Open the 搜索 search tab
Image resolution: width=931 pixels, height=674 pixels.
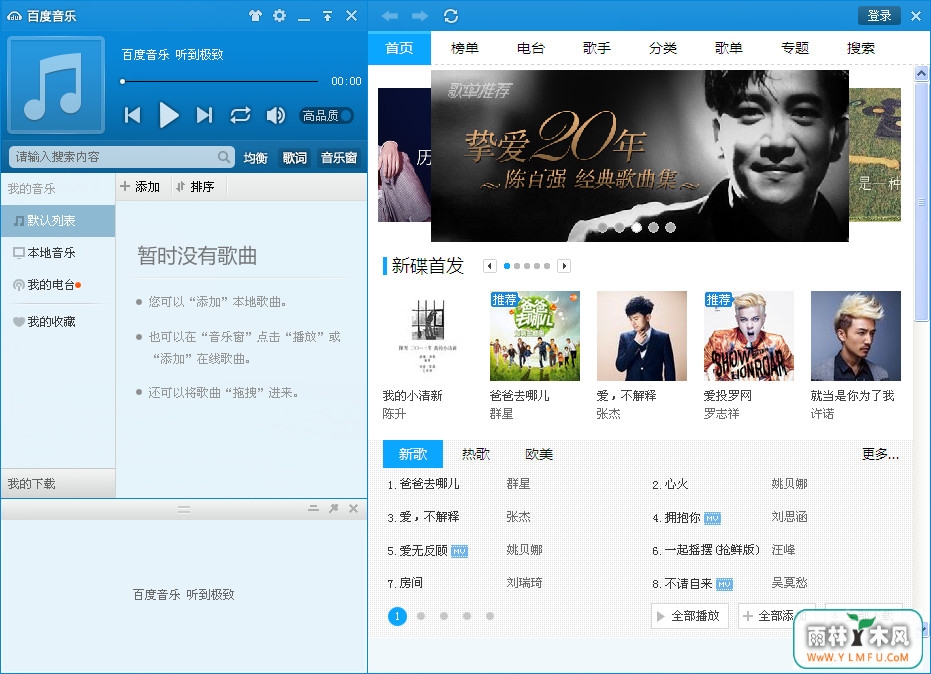[x=861, y=48]
